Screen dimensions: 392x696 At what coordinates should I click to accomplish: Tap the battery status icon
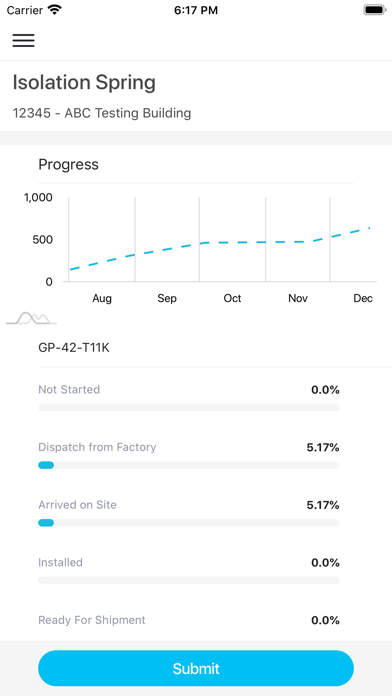coord(375,10)
